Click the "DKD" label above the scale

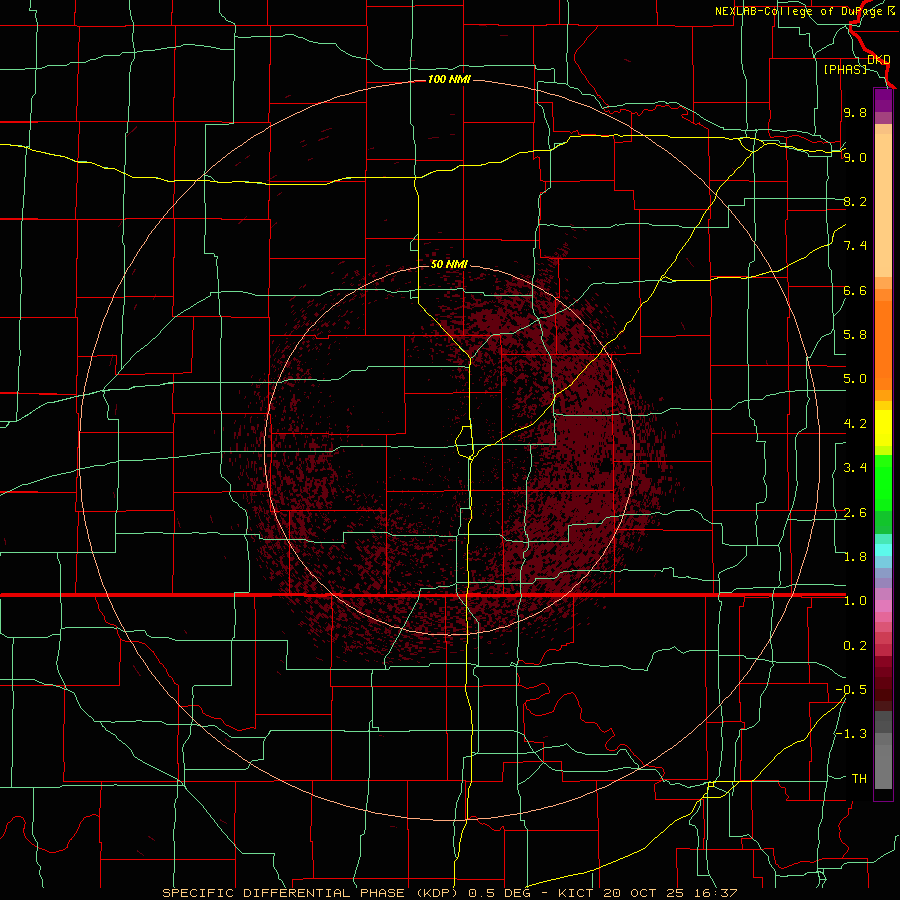pyautogui.click(x=878, y=59)
